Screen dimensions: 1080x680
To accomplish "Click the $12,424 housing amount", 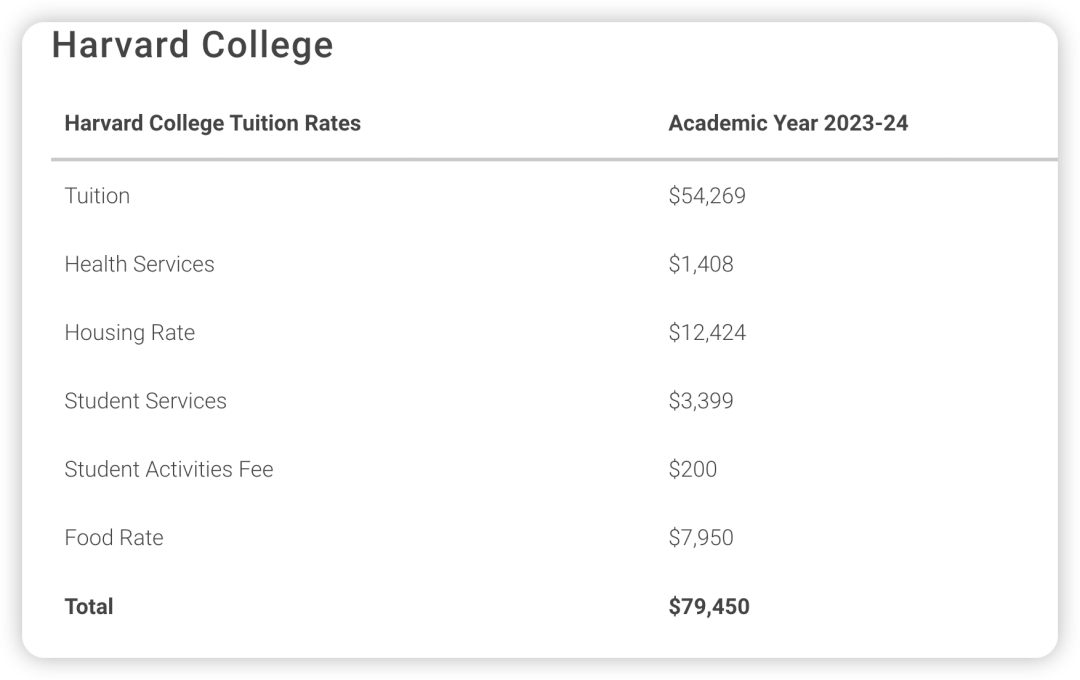I will [707, 333].
